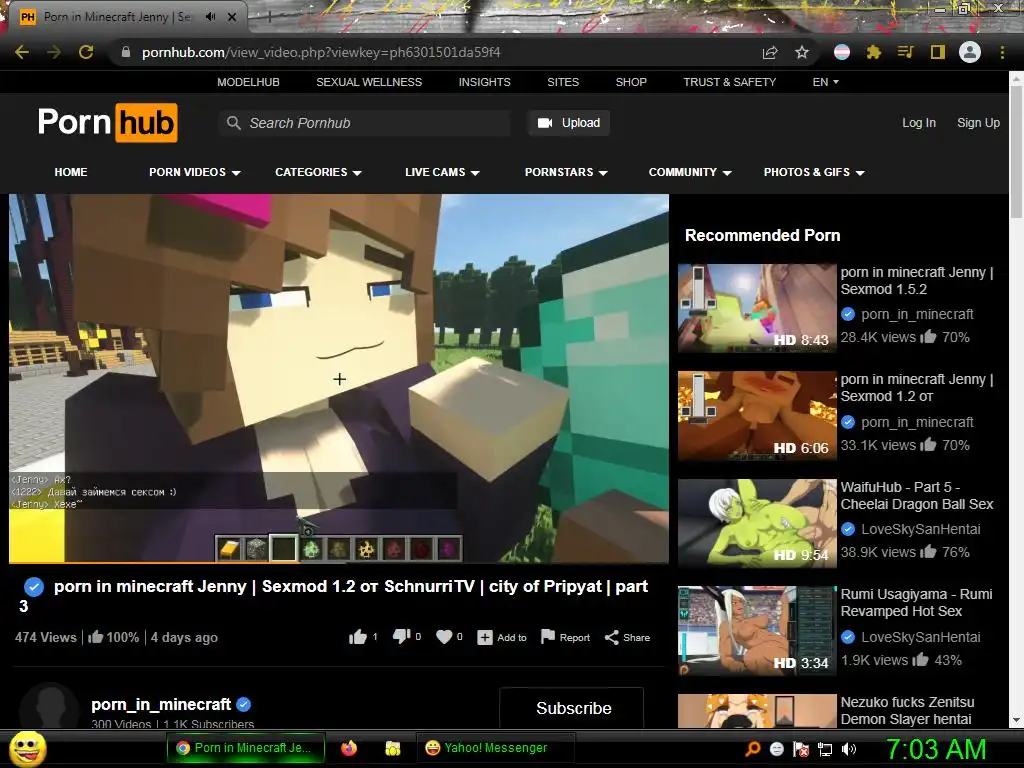1024x768 pixels.
Task: Expand the VIDEOS navigation dropdown
Action: point(195,172)
